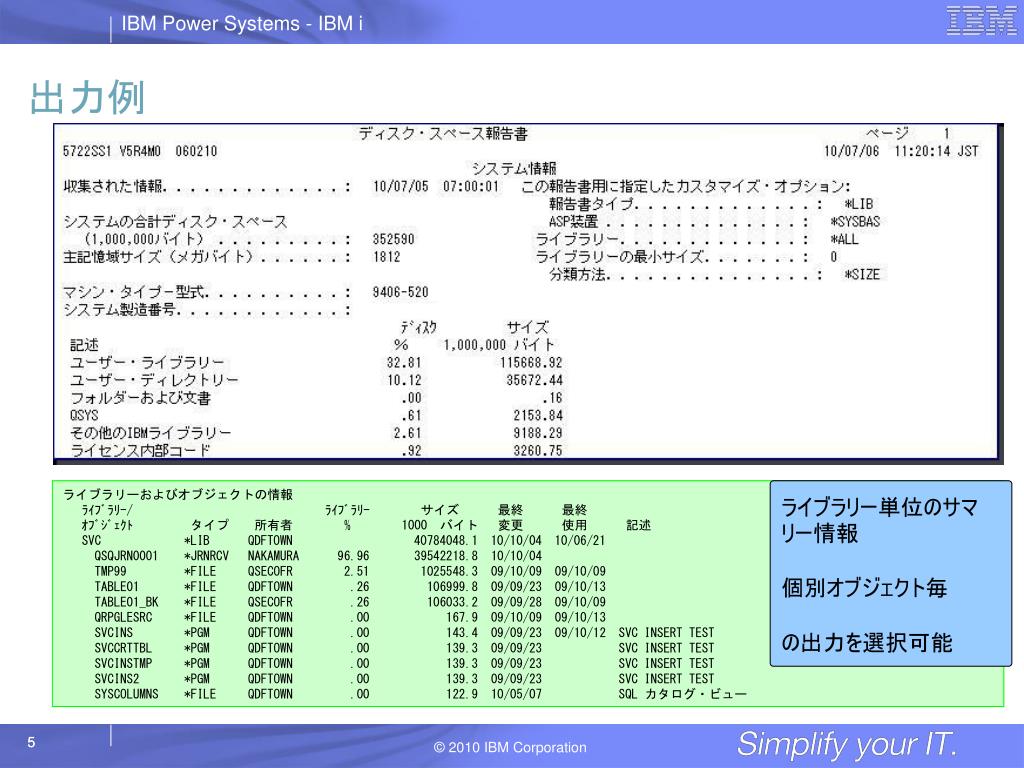This screenshot has width=1024, height=768.
Task: Select the size value '35672.44'
Action: coord(534,381)
